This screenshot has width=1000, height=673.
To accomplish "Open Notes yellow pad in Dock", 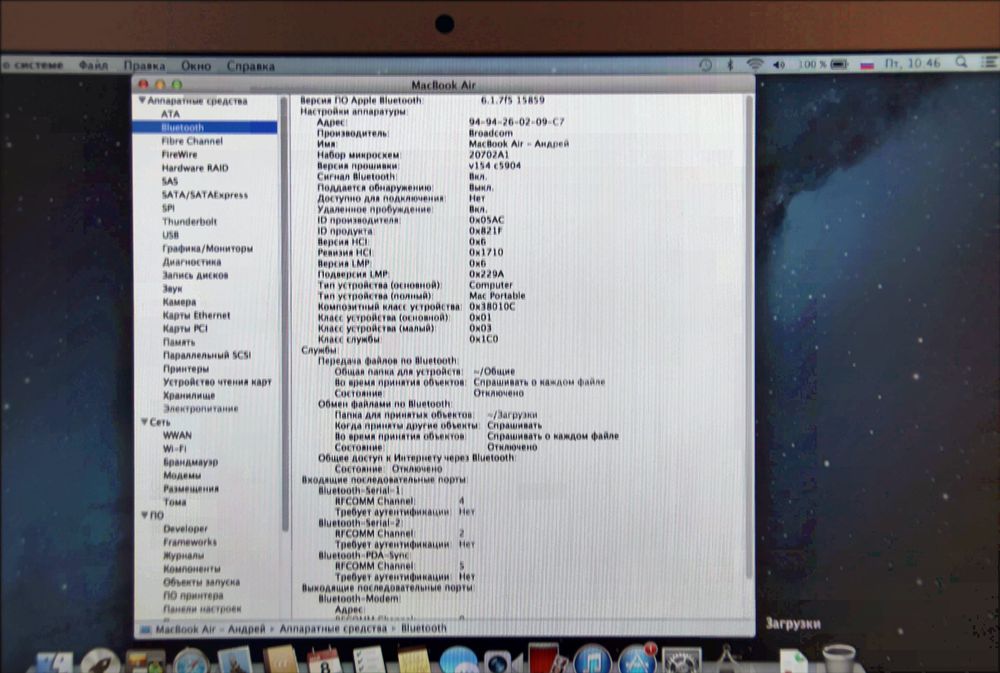I will 413,660.
